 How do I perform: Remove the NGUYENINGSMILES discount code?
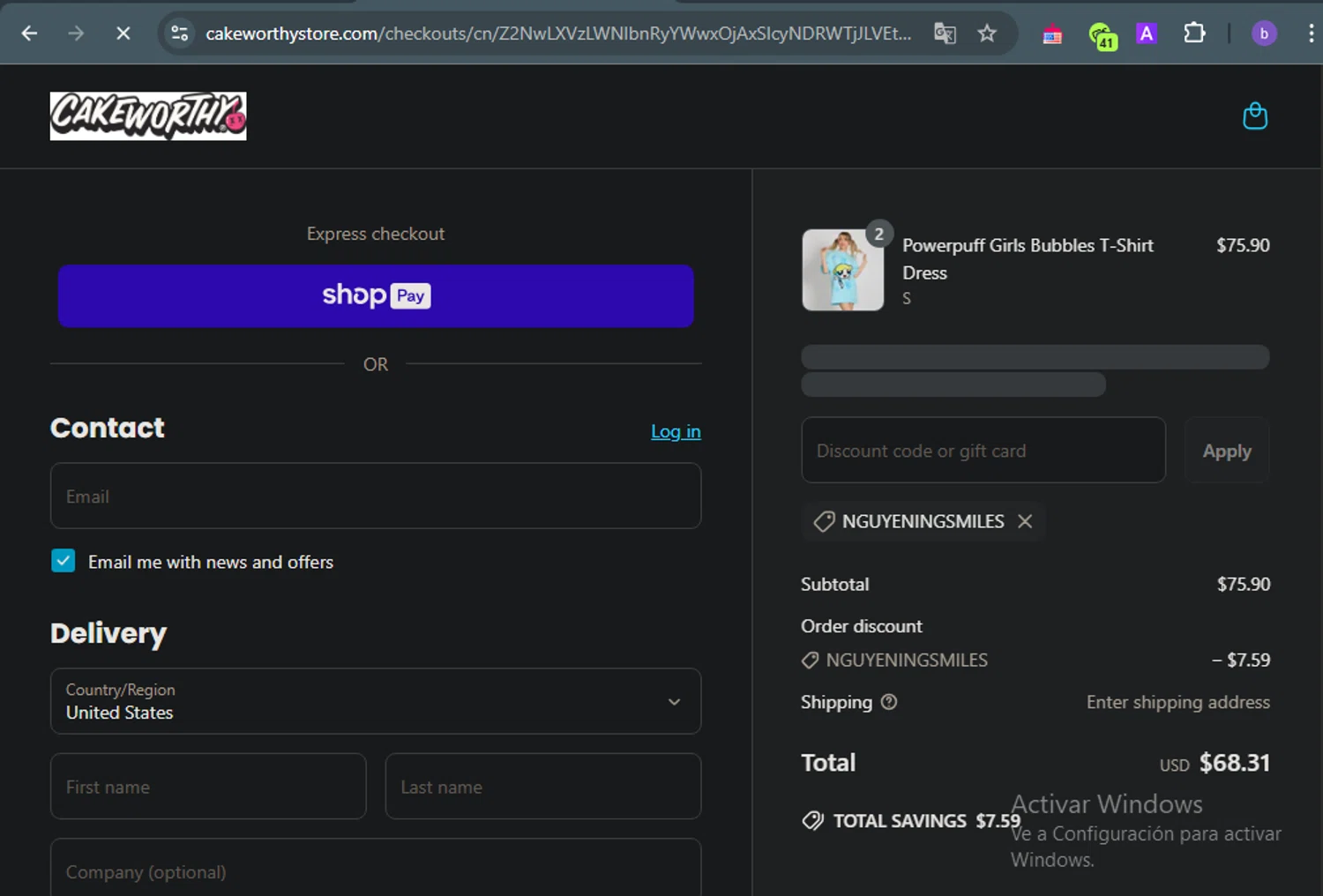pyautogui.click(x=1025, y=521)
